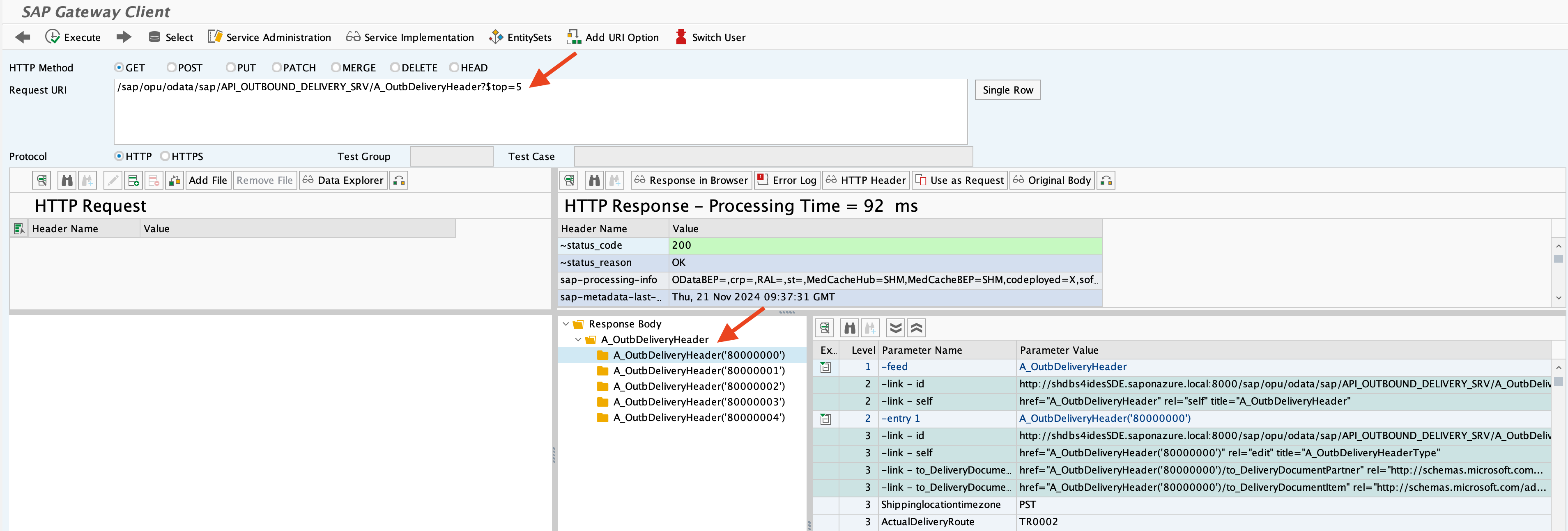
Task: Click add row icon in HTTP Request toolbar
Action: point(133,180)
